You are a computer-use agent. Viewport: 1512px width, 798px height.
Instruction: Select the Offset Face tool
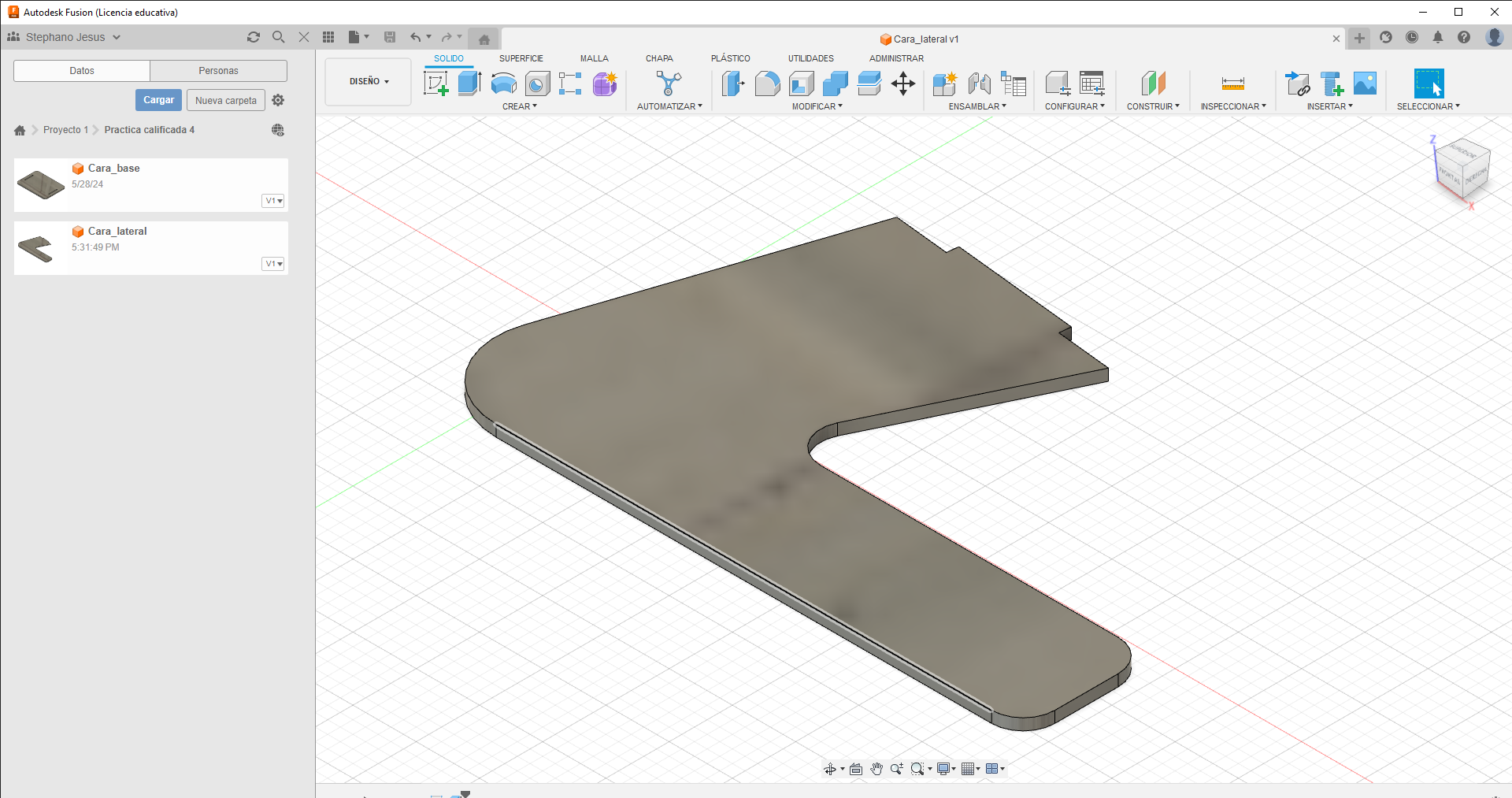pyautogui.click(x=869, y=84)
